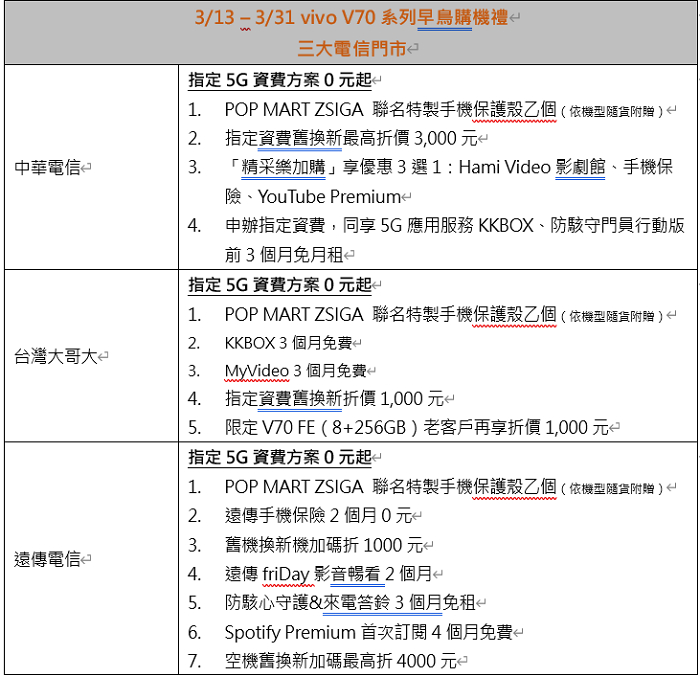Click the line "指定資費舊換新折價 1,000 元"
Viewport: 700px width, 677px height.
(333, 399)
